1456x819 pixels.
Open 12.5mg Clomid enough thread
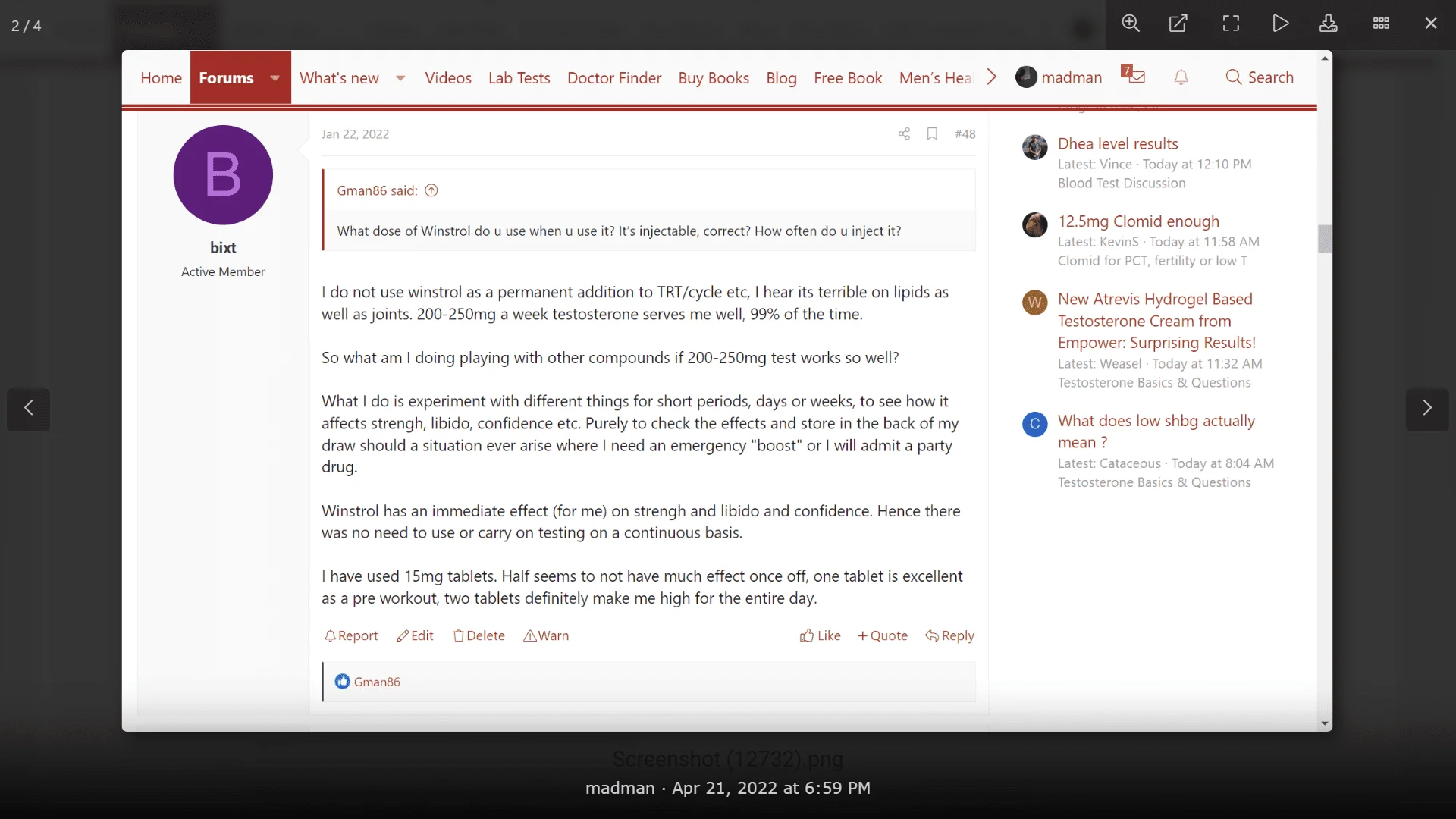[x=1138, y=221]
